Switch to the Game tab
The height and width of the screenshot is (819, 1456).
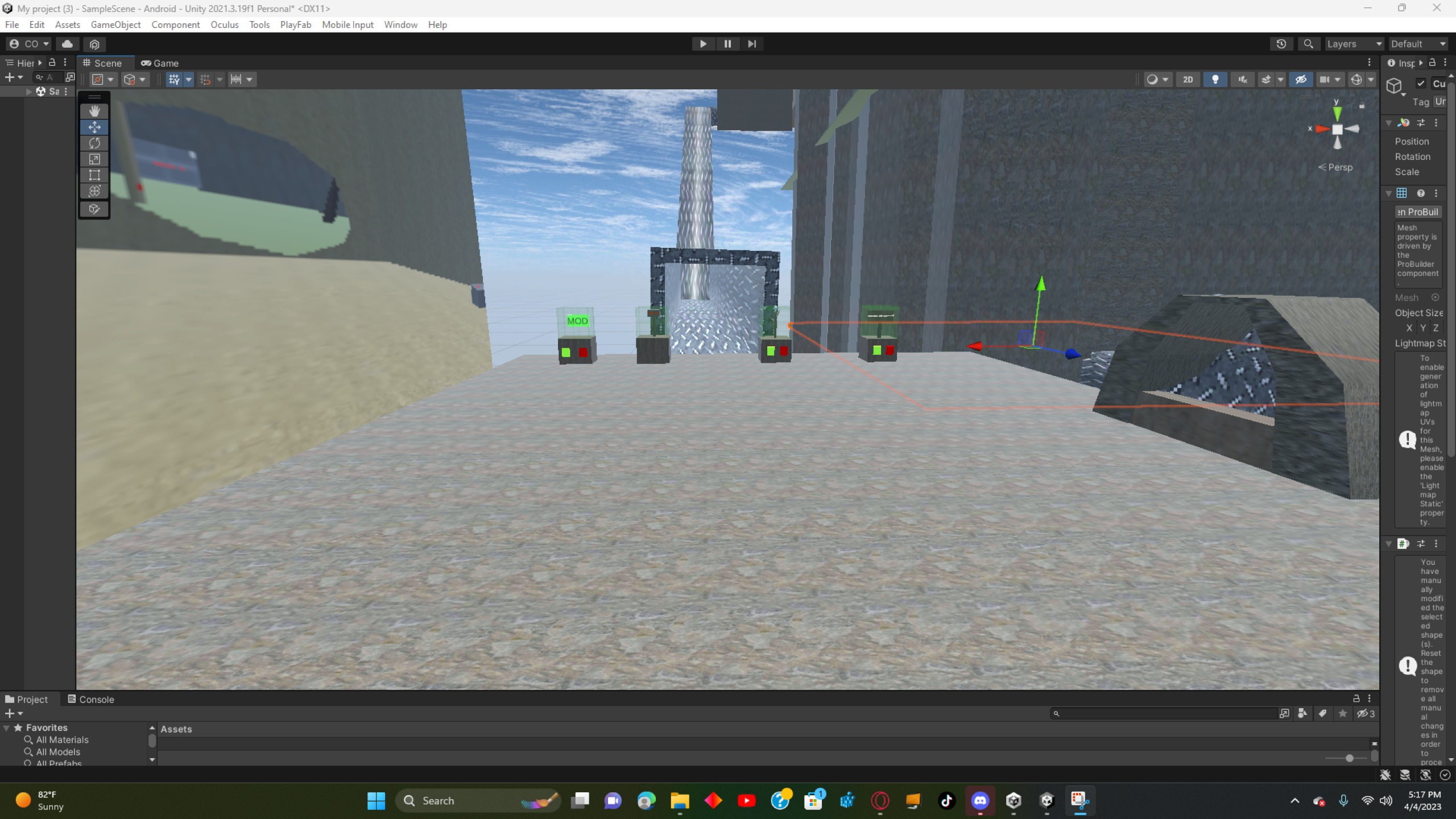click(x=160, y=63)
